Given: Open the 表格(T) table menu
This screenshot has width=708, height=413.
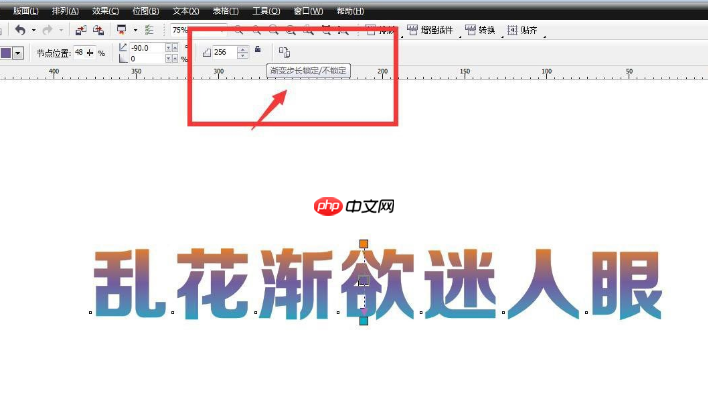Looking at the screenshot, I should pyautogui.click(x=226, y=11).
